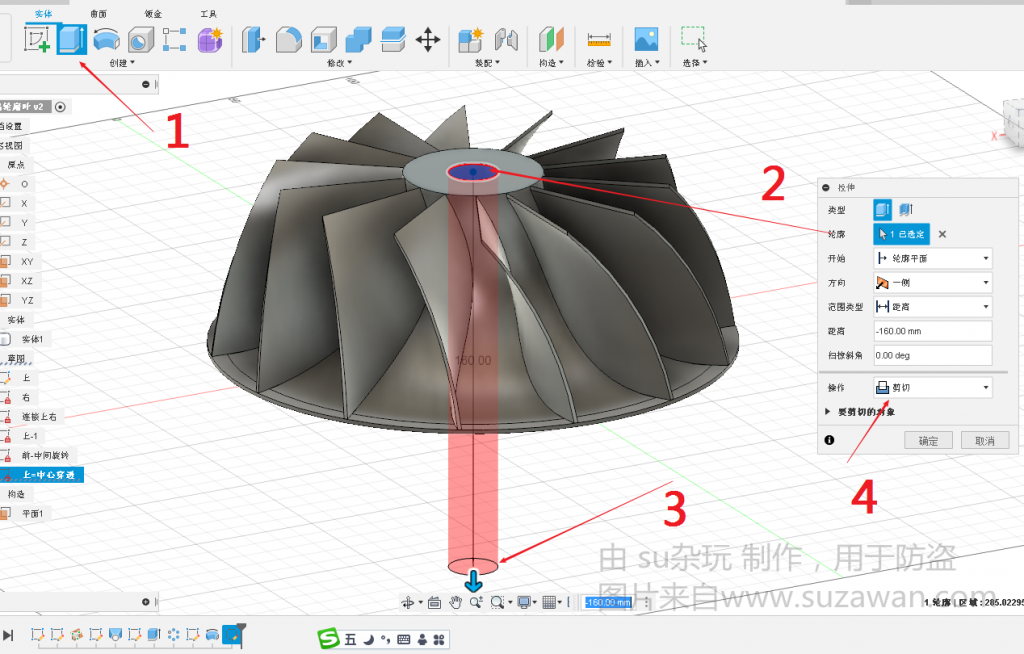Expand the 要剪切的对象 section
This screenshot has width=1024, height=654.
pos(827,412)
